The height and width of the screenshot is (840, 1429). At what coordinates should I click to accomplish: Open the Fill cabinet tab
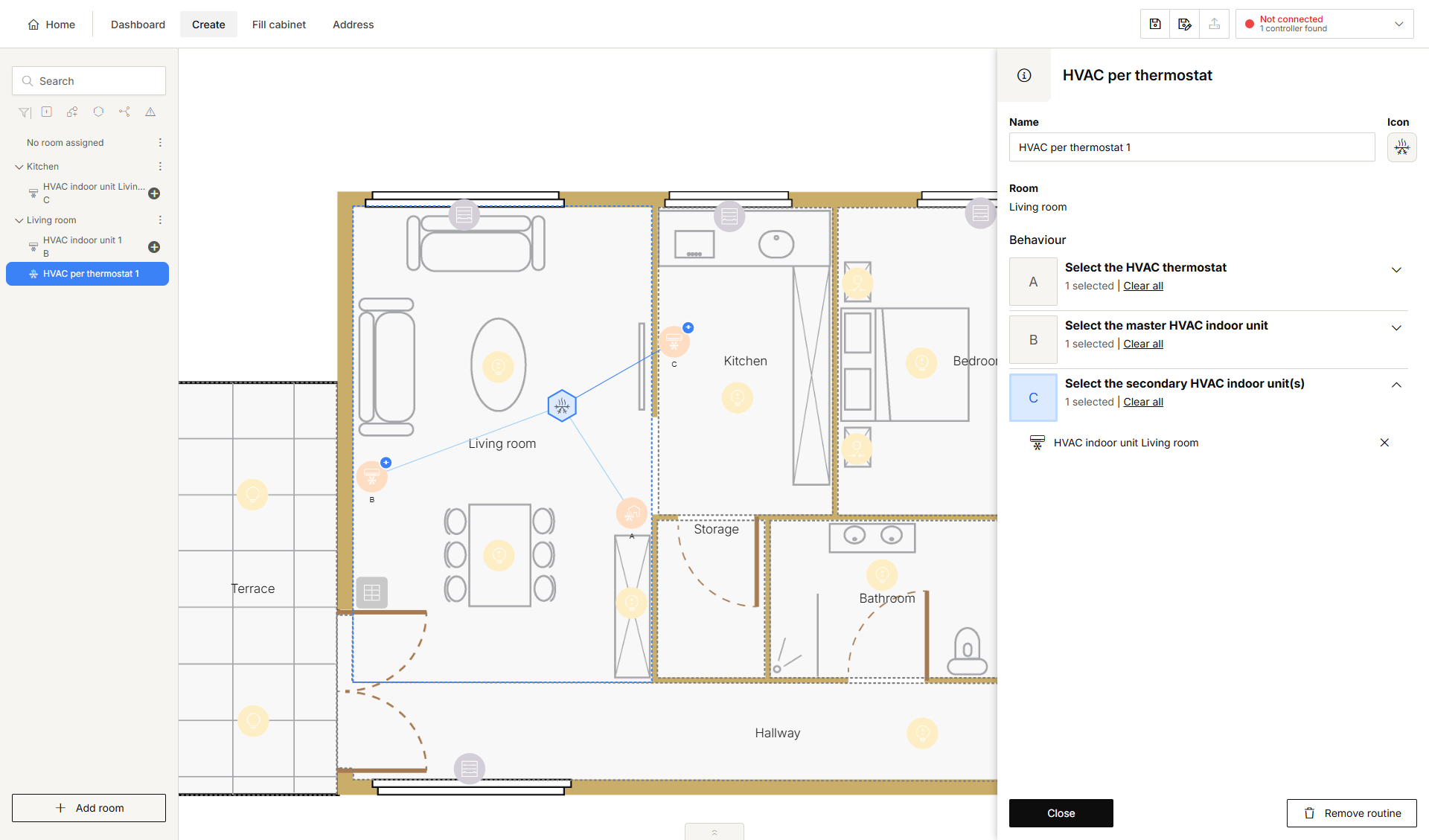279,24
